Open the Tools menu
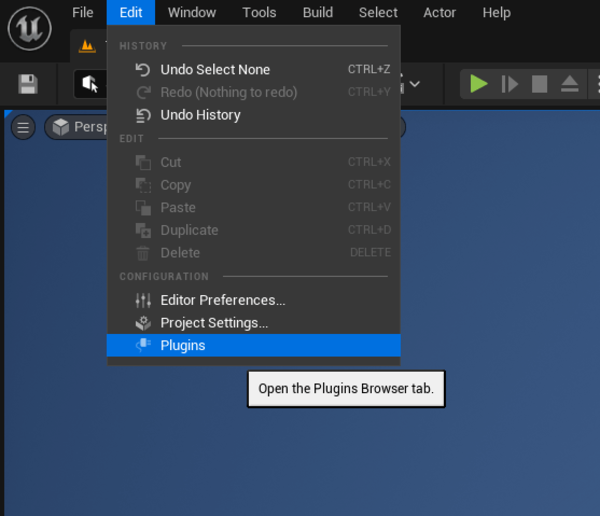600x516 pixels. point(259,13)
